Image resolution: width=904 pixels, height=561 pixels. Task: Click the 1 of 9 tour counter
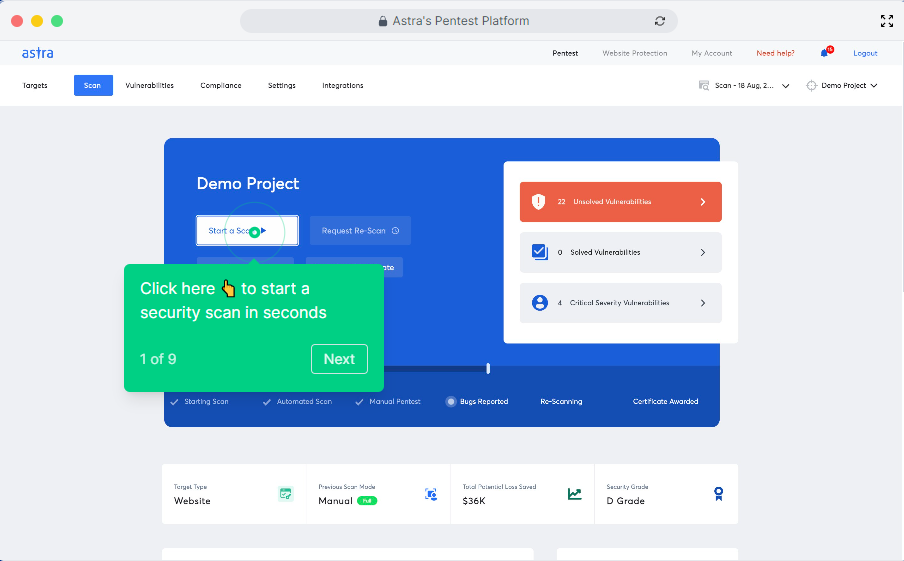(x=158, y=359)
